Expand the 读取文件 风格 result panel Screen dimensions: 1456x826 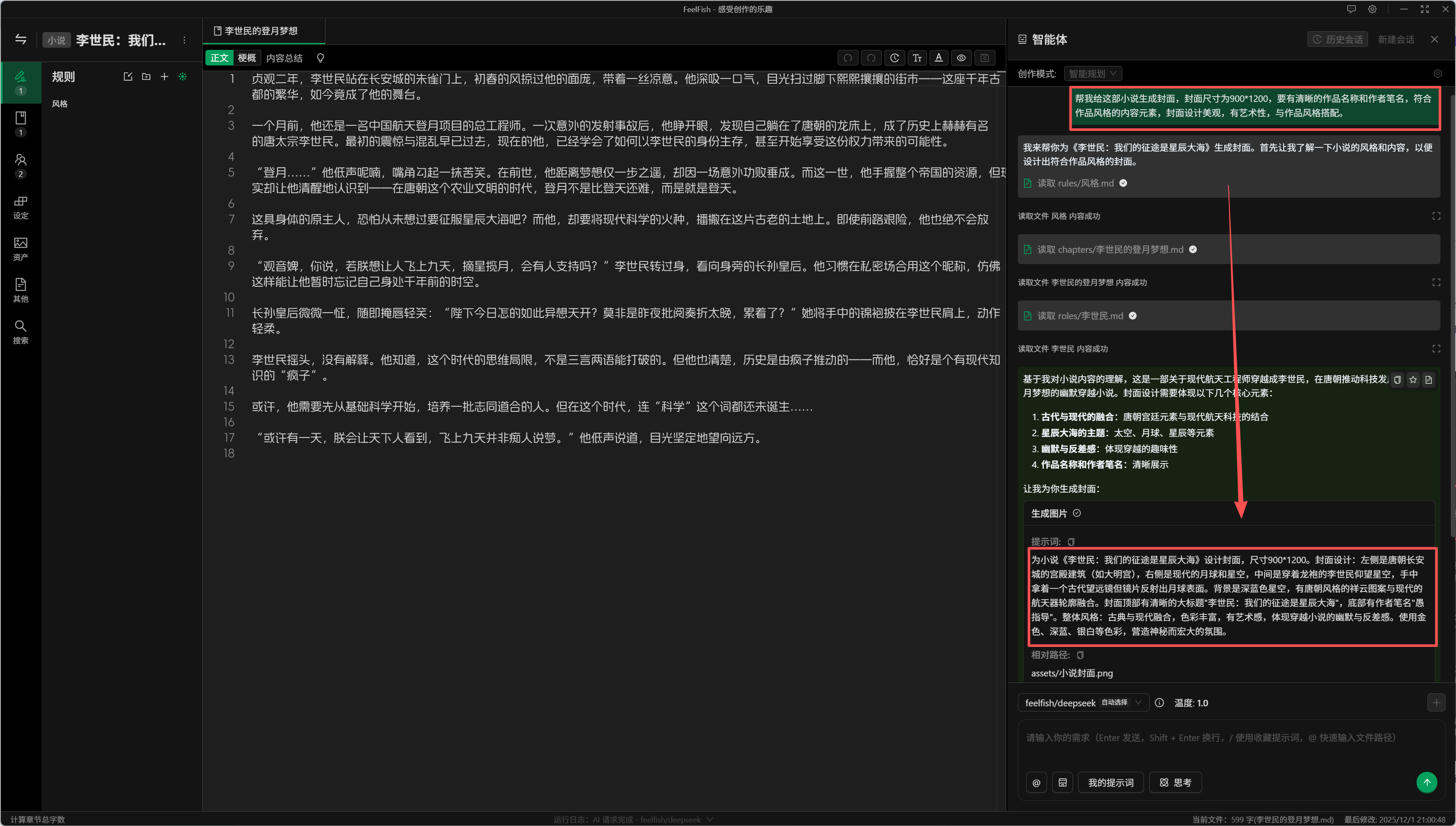1436,216
